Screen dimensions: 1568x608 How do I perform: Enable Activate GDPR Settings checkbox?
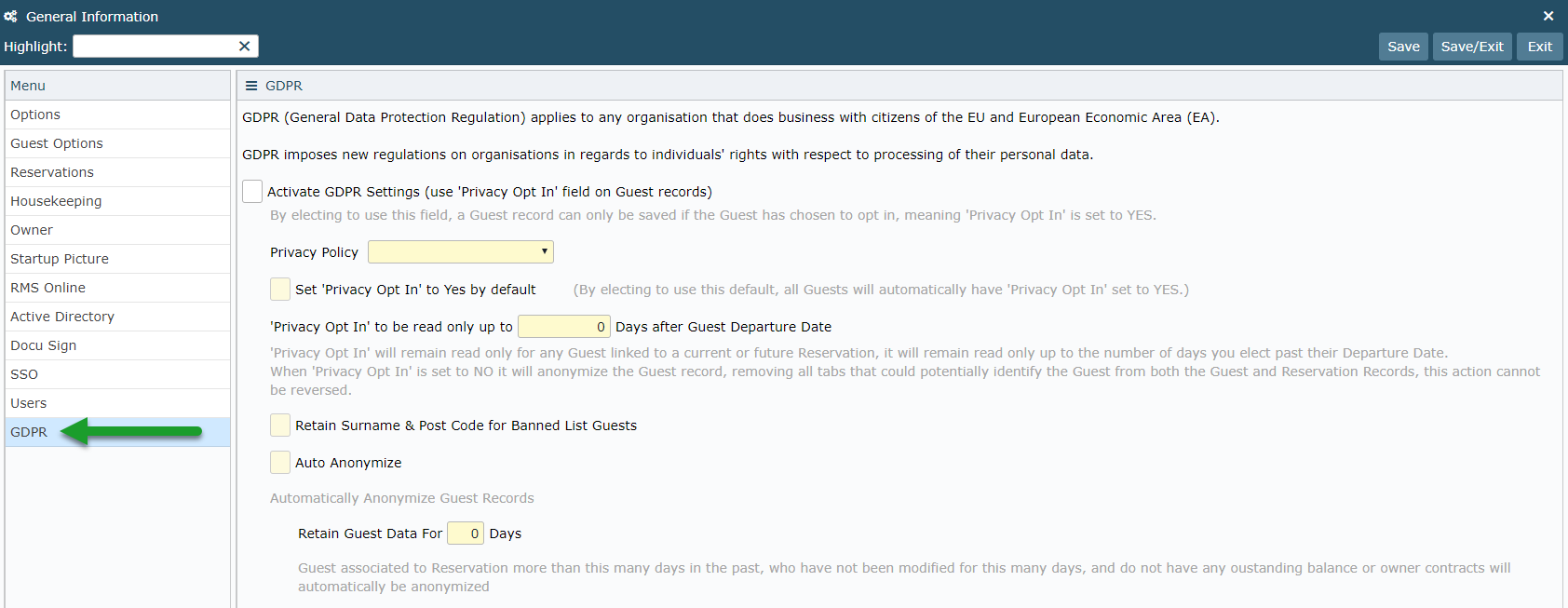pos(252,191)
